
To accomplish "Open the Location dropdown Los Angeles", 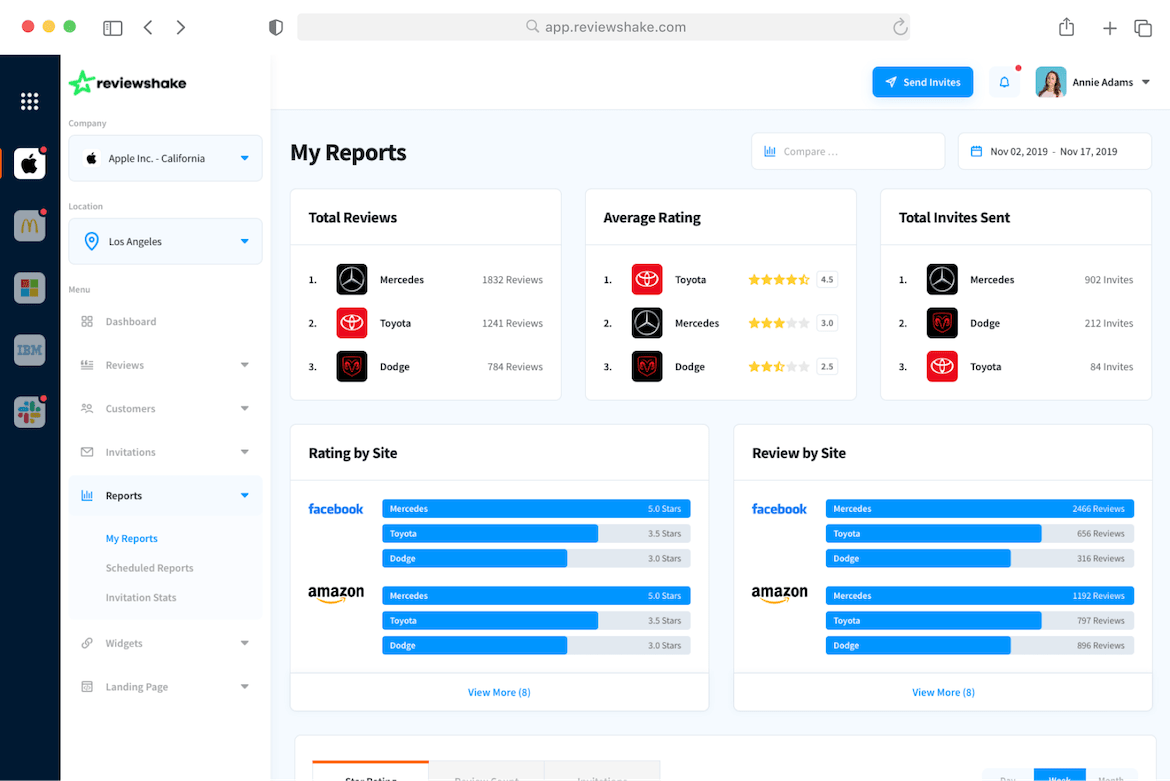I will click(165, 241).
